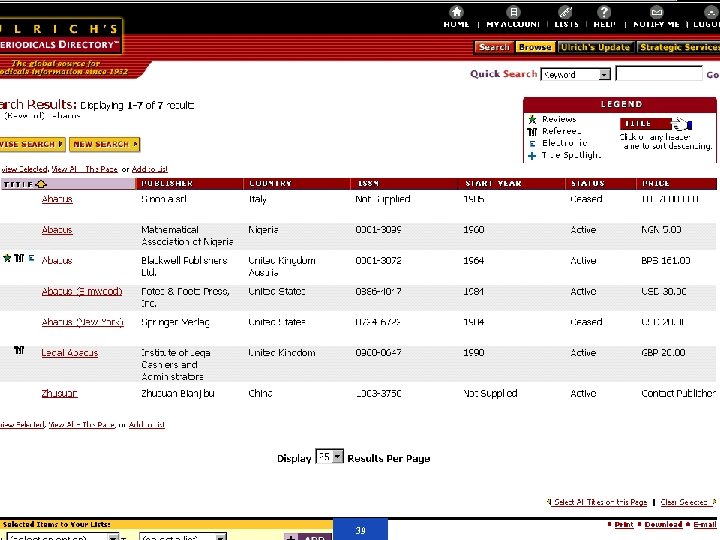Click the country cell China
Viewport: 720px width, 540px height.
click(260, 394)
